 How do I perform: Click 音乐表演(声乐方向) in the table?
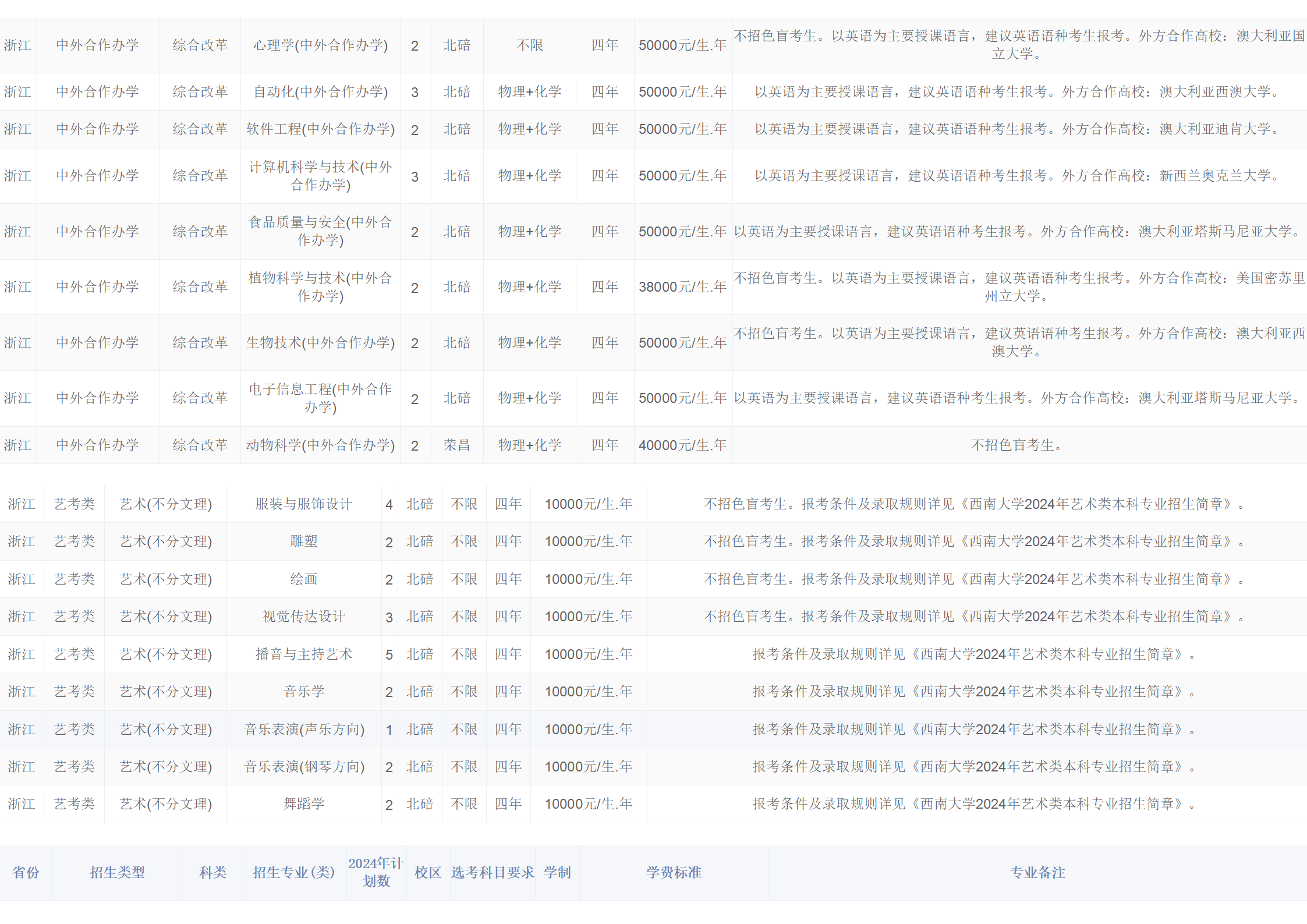[x=303, y=730]
